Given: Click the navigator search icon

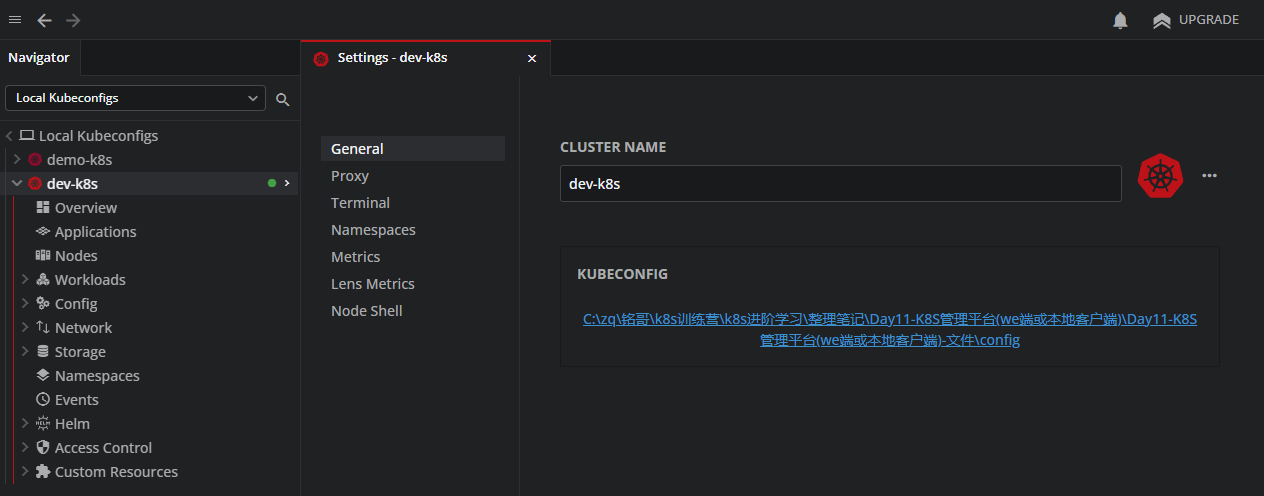Looking at the screenshot, I should [283, 99].
